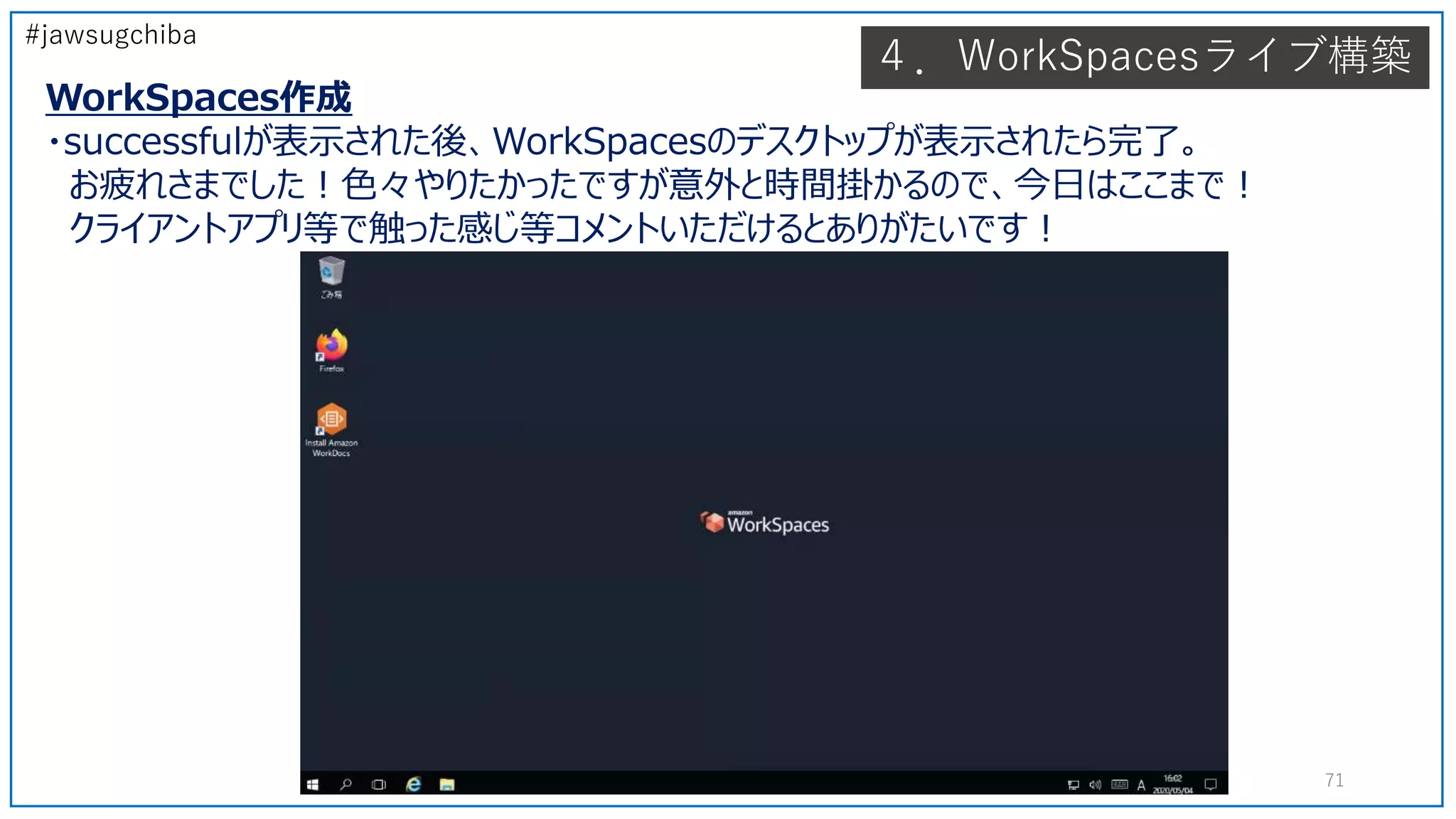The image size is (1456, 819).
Task: Open Task View on the taskbar
Action: pos(379,785)
